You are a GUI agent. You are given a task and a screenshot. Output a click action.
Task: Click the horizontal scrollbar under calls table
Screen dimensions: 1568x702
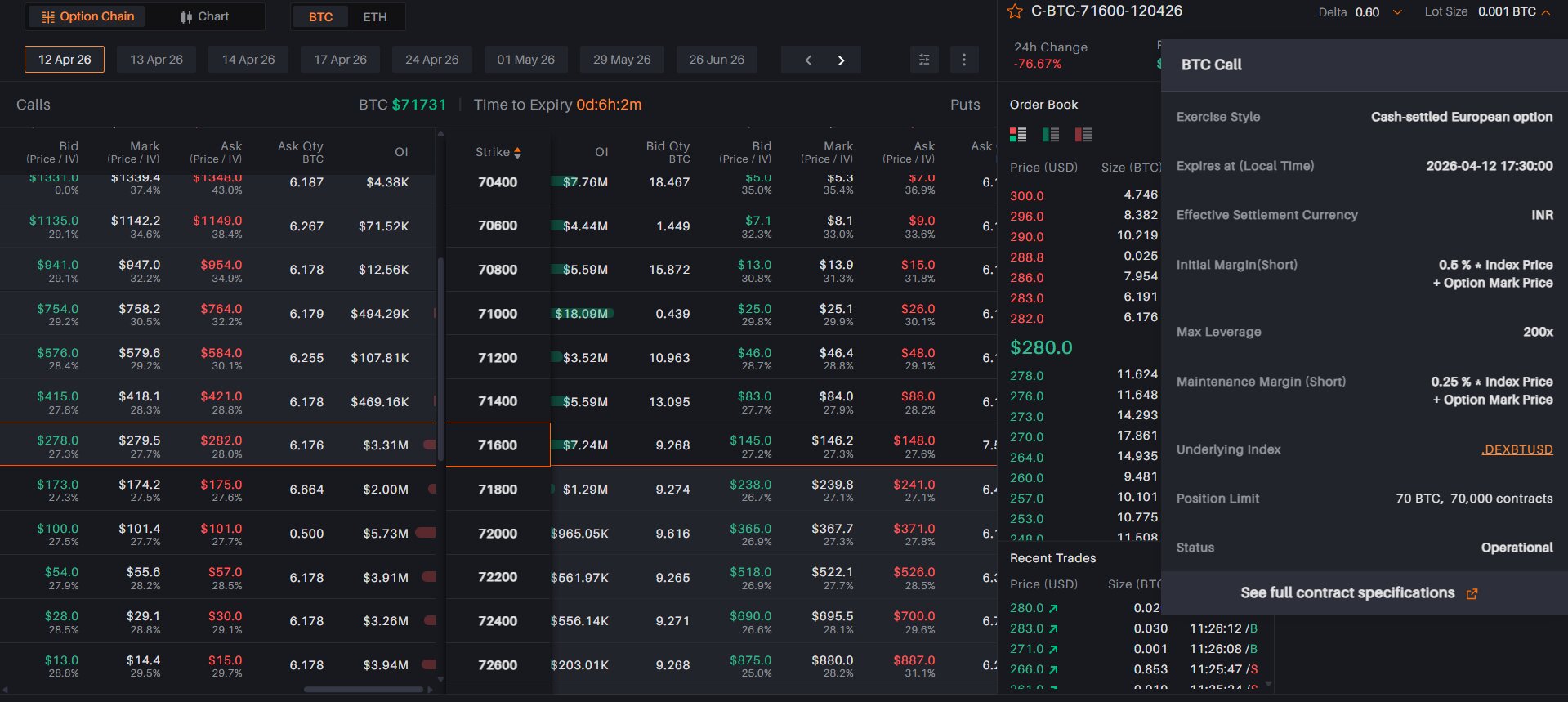[364, 690]
